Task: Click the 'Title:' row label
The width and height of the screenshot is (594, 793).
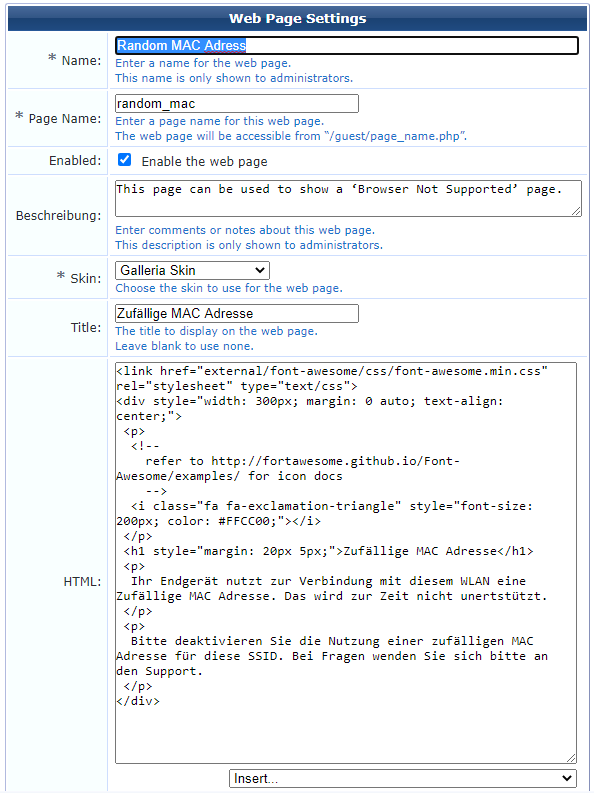Action: pos(86,328)
